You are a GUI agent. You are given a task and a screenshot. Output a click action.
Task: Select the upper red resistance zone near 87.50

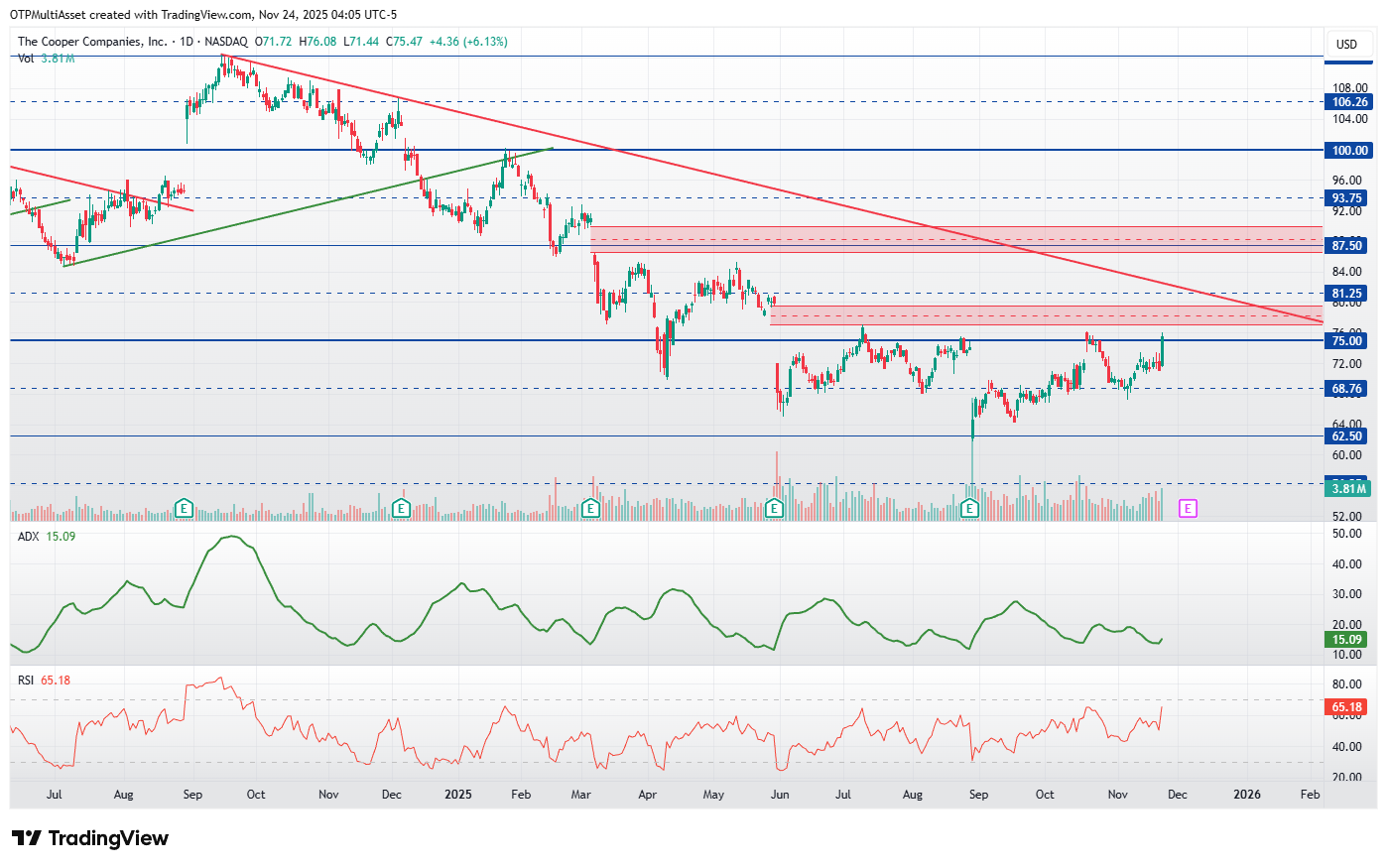point(956,239)
